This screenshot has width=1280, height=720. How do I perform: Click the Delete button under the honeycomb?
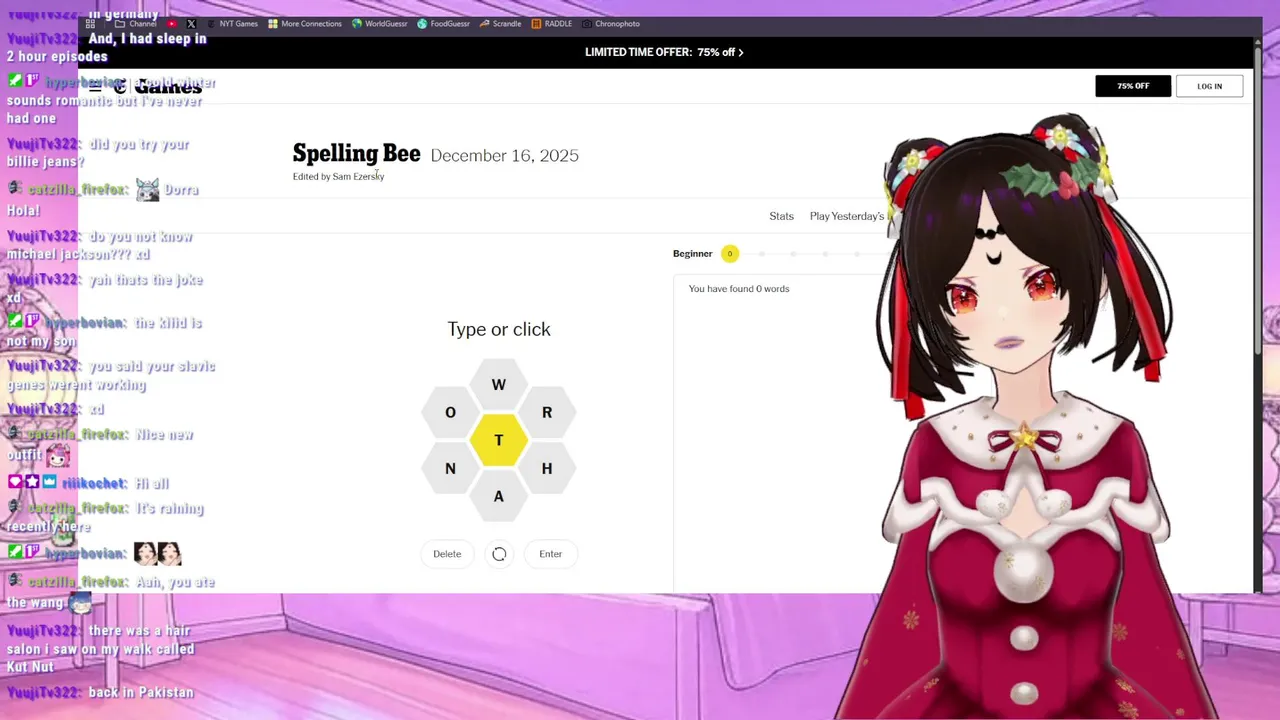(x=447, y=554)
